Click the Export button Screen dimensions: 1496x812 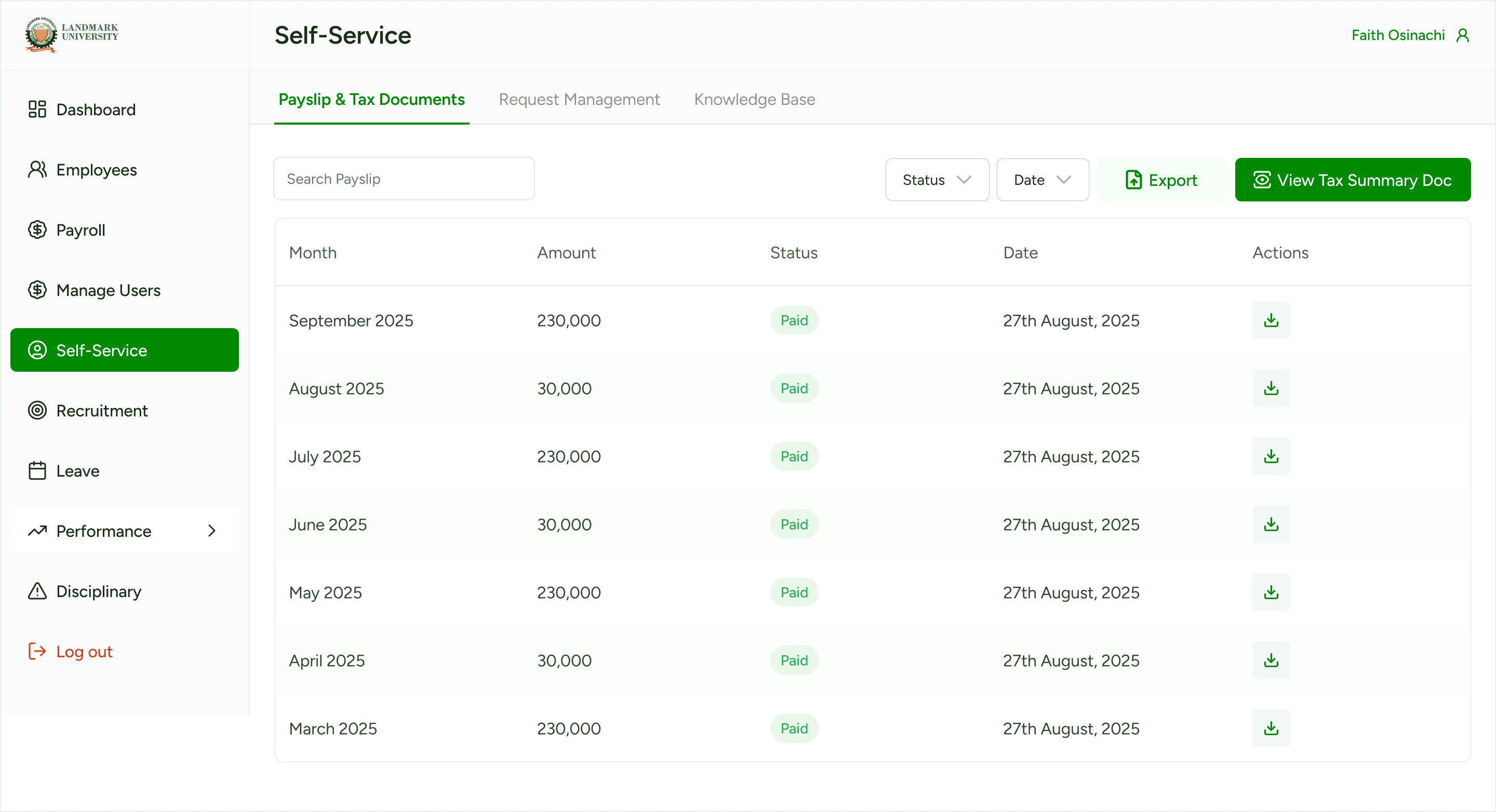click(x=1161, y=180)
